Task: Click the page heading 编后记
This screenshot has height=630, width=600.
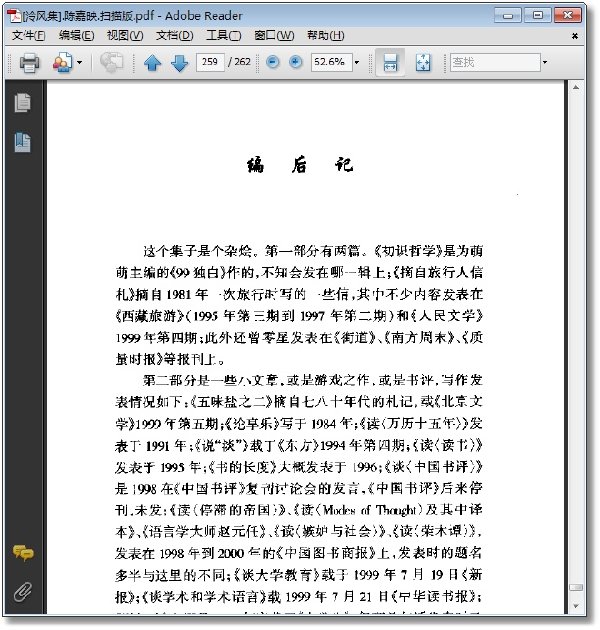Action: [300, 165]
